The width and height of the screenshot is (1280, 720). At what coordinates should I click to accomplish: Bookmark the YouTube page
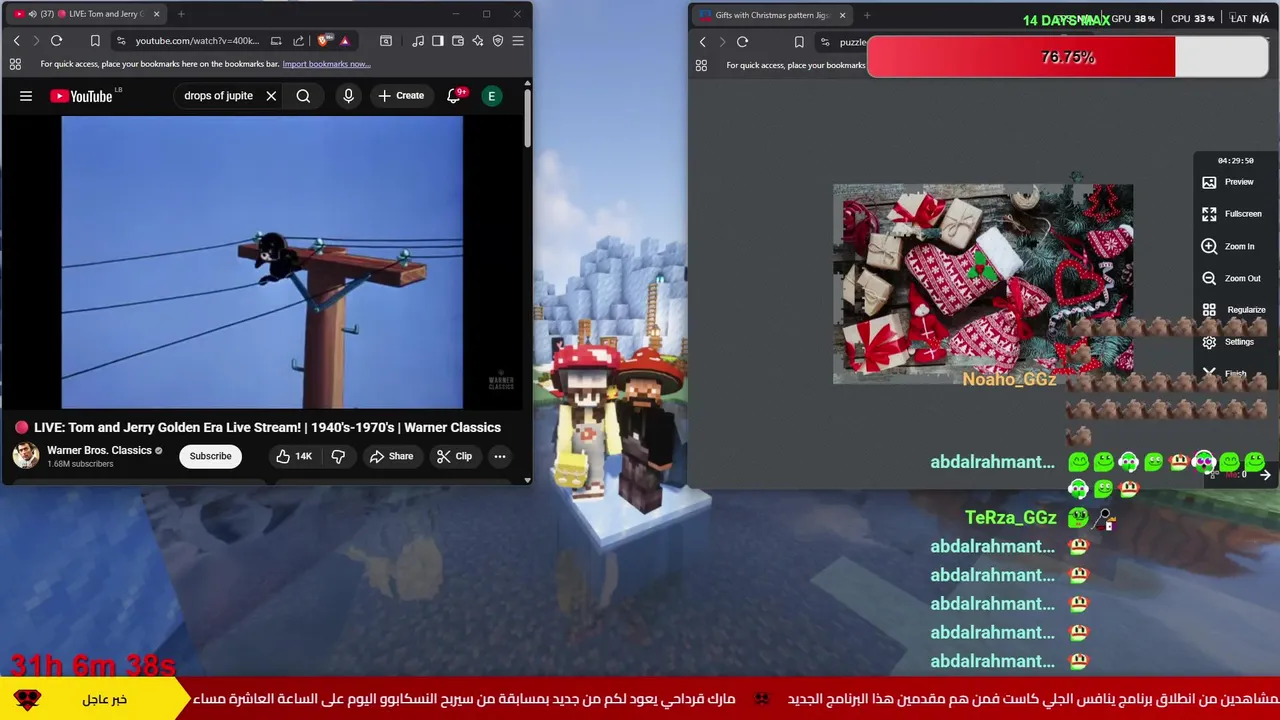pyautogui.click(x=95, y=41)
